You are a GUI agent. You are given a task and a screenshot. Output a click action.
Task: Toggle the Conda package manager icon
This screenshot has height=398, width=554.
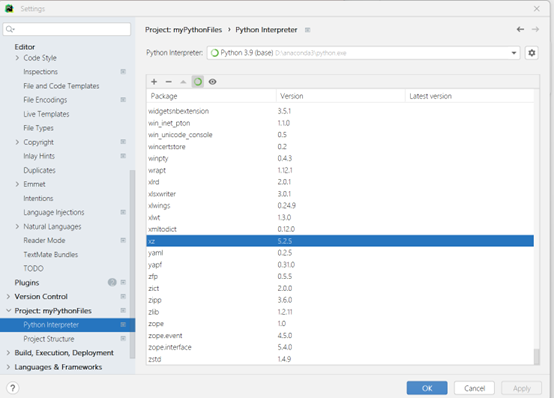[x=198, y=82]
